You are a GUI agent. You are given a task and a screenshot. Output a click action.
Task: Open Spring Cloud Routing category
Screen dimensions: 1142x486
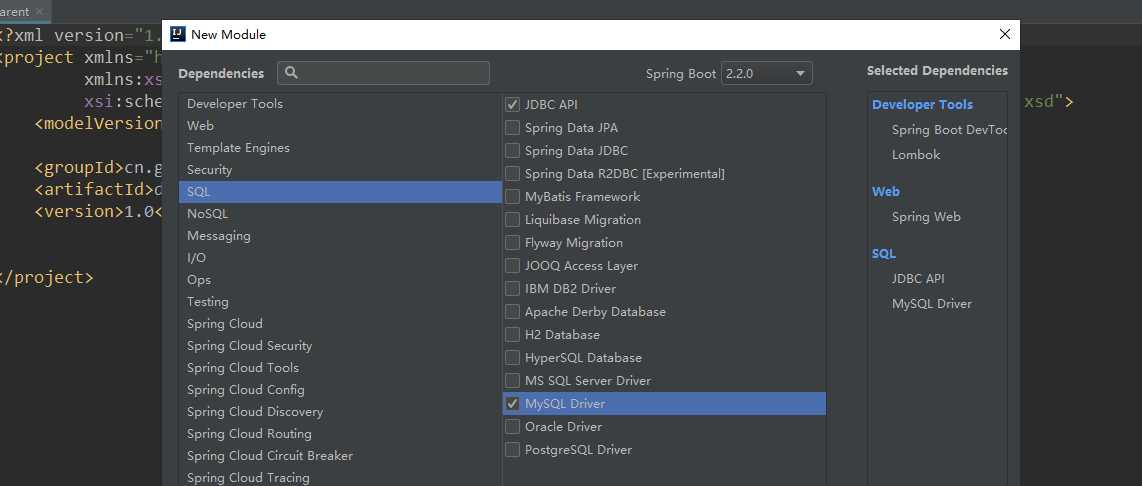(340, 433)
